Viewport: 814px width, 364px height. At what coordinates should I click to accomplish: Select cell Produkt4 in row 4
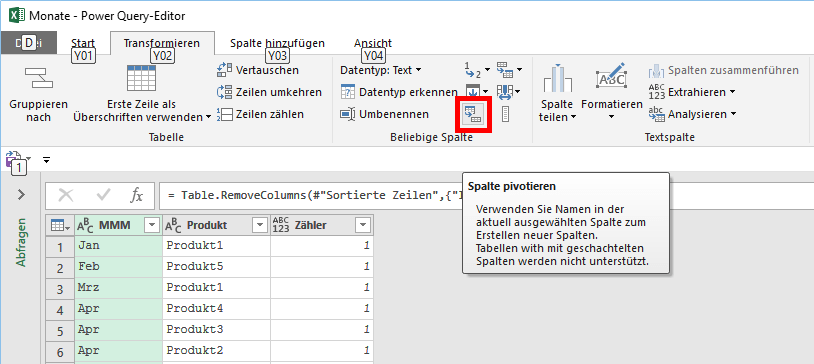pos(216,309)
